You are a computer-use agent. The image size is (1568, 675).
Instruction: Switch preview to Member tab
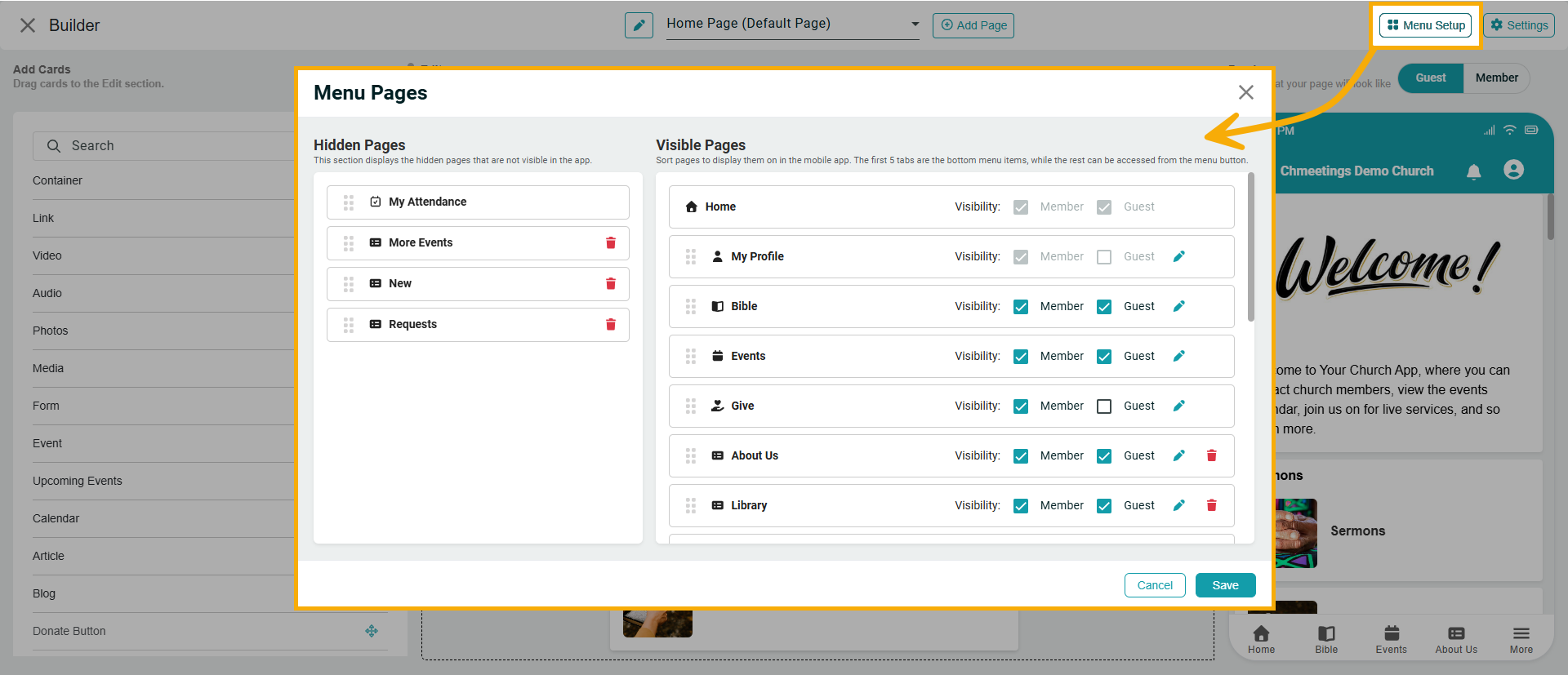(x=1496, y=78)
